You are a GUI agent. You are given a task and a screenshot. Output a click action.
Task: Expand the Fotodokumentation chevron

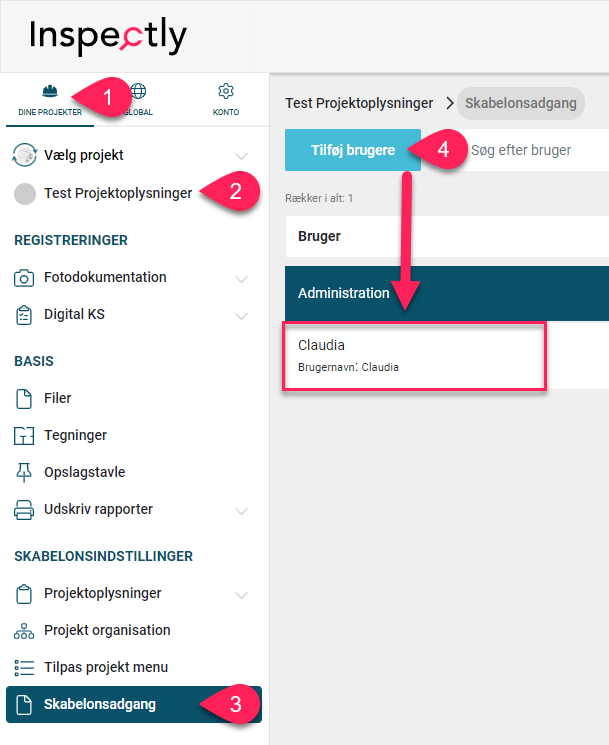point(241,279)
